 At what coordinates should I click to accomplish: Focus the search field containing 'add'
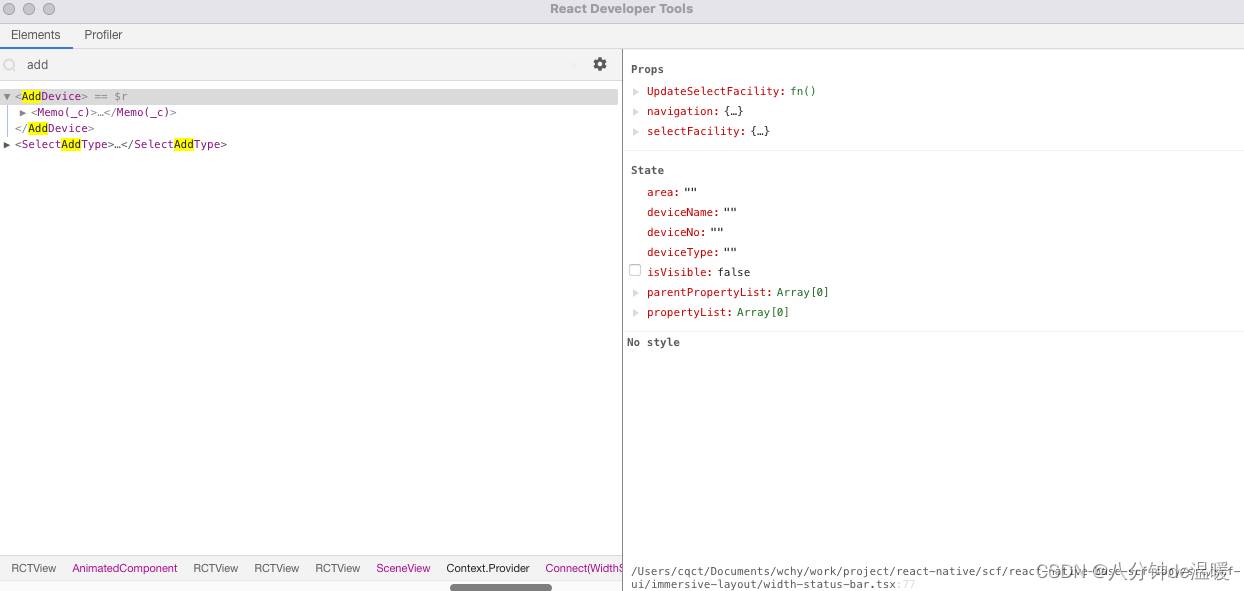300,65
